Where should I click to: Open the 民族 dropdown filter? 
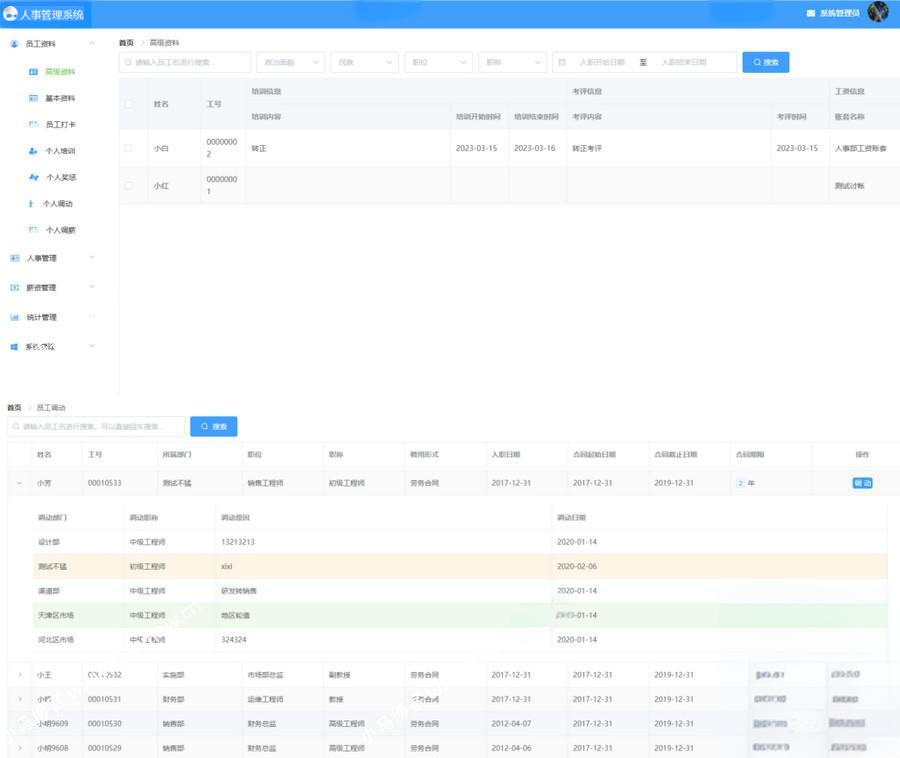click(364, 62)
